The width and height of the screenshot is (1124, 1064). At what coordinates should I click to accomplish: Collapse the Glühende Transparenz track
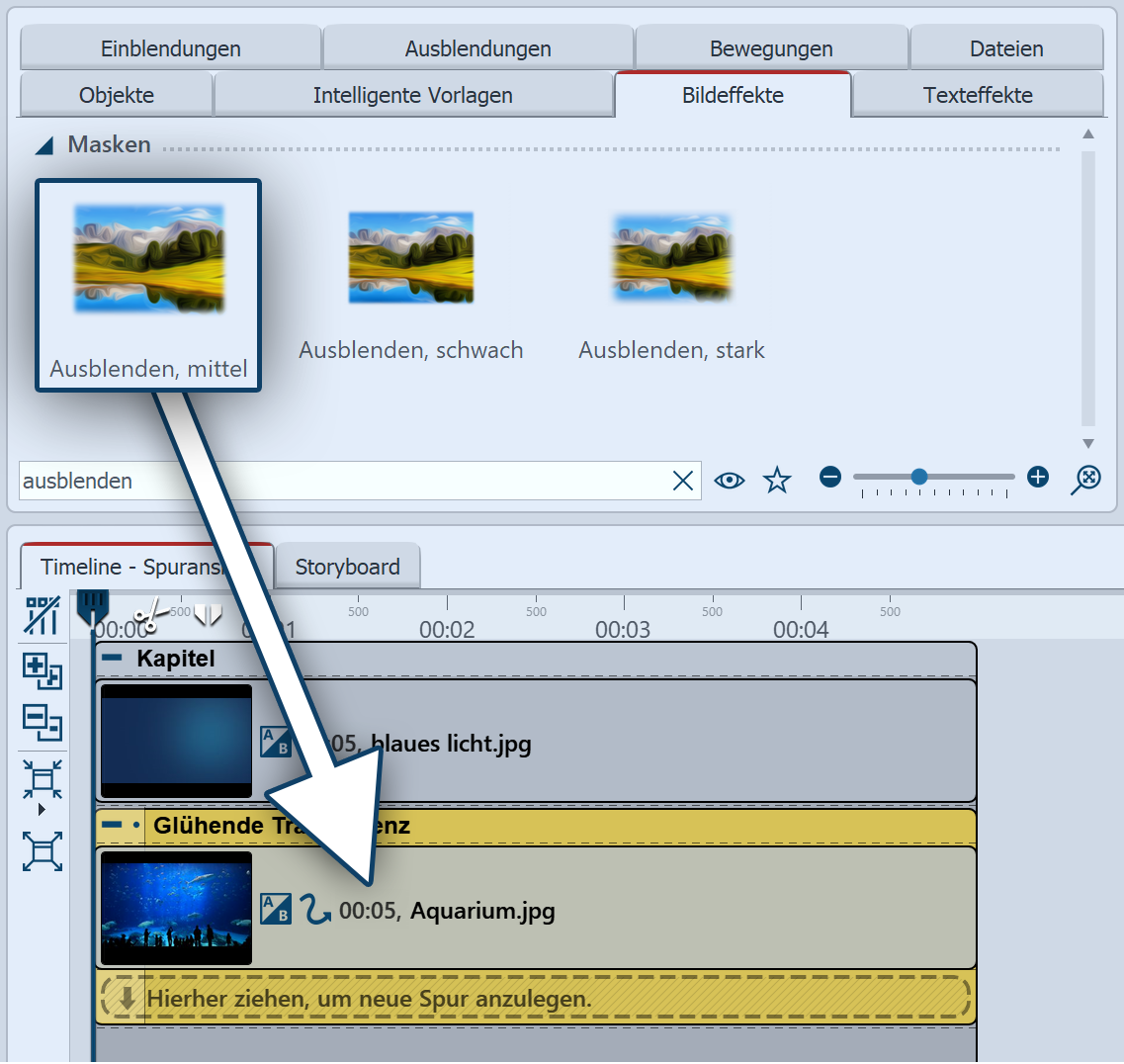click(113, 825)
